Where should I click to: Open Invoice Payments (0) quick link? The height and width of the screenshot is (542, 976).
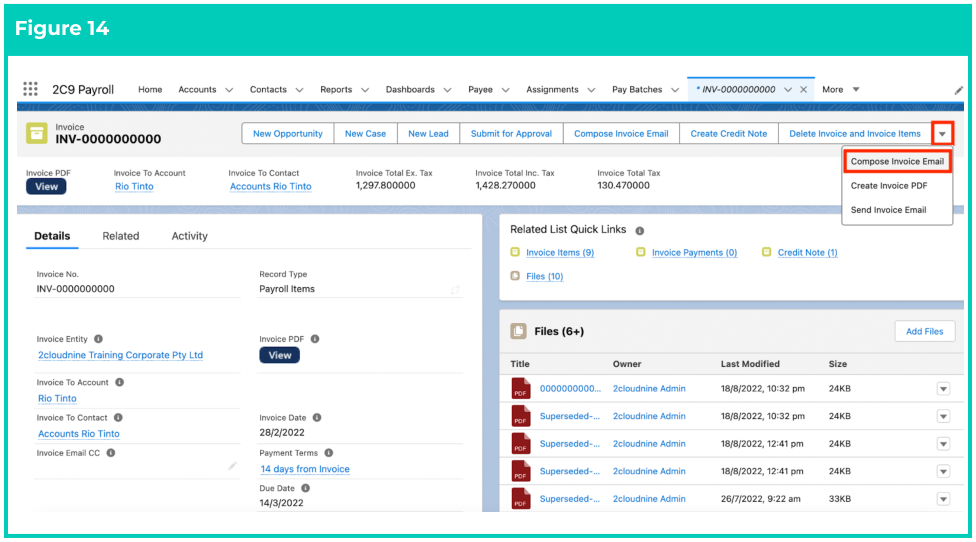[694, 253]
